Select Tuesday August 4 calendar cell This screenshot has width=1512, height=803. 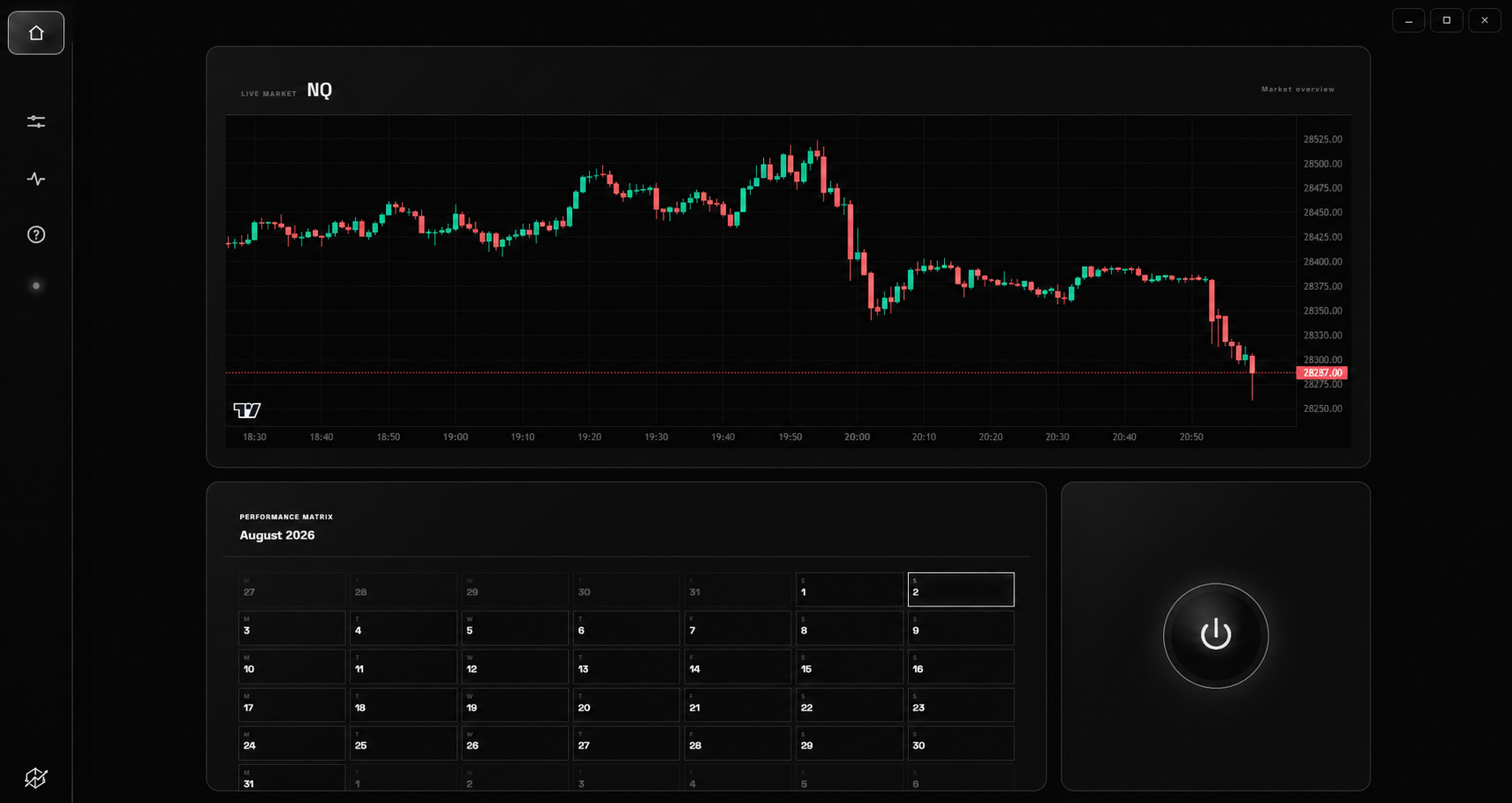tap(403, 628)
